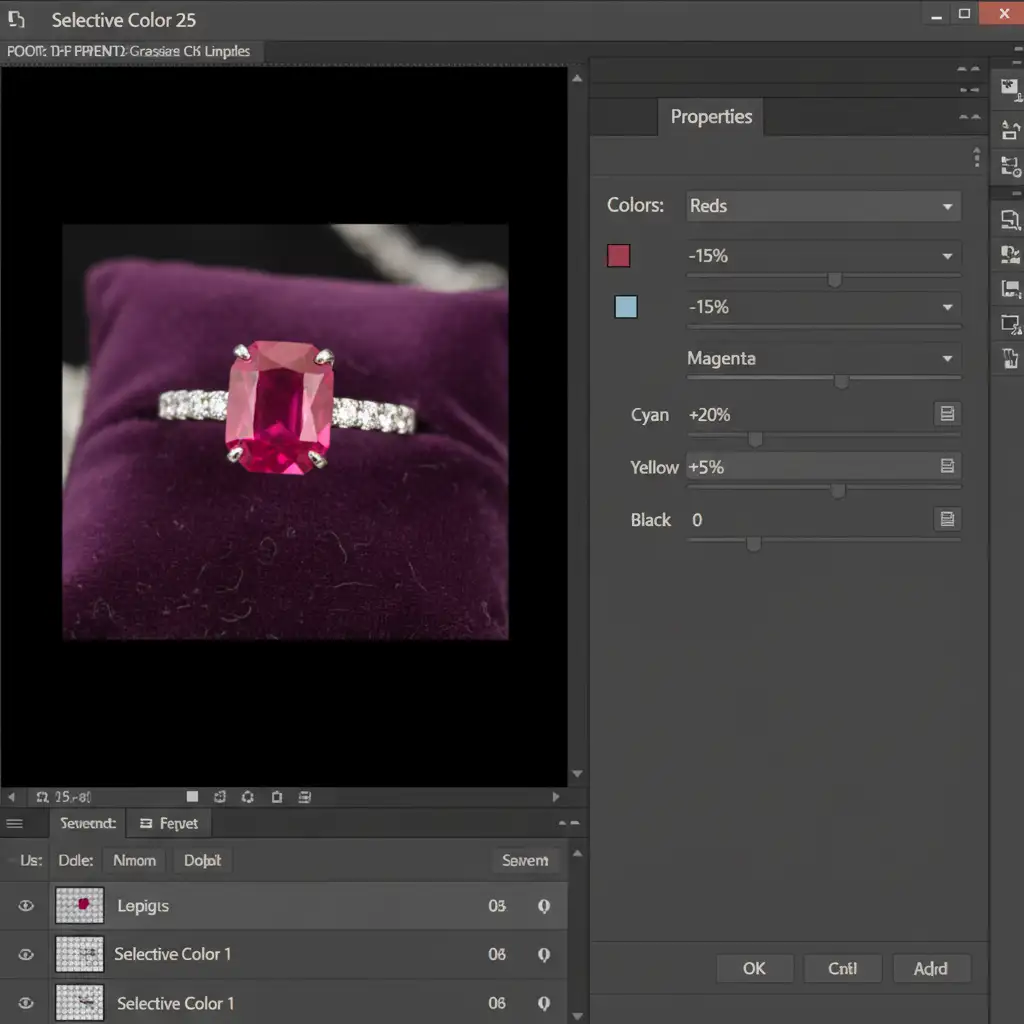
Task: Open the Properties panel vertical dots menu
Action: [976, 158]
